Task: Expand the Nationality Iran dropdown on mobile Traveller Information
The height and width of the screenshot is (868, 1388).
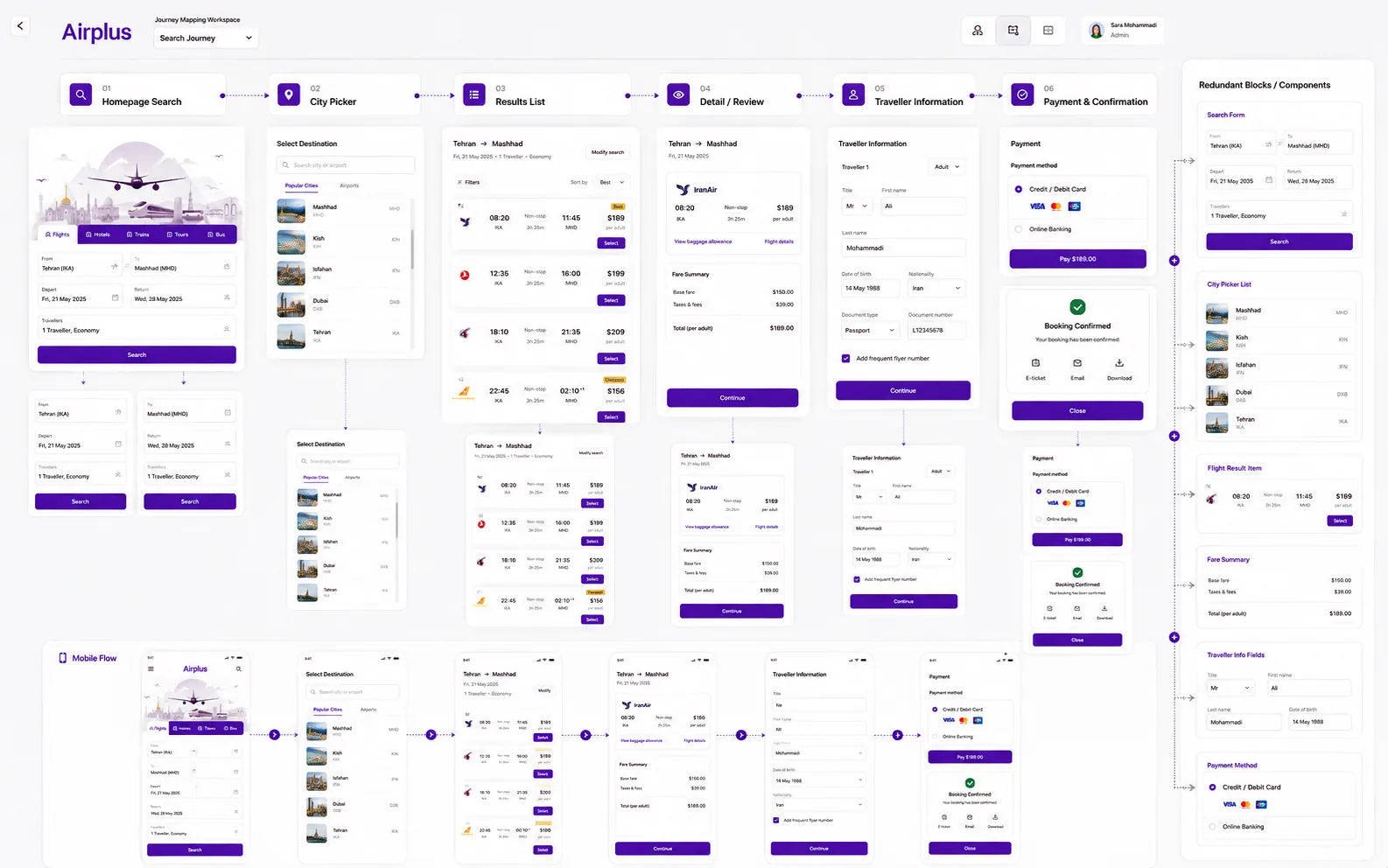Action: click(818, 805)
